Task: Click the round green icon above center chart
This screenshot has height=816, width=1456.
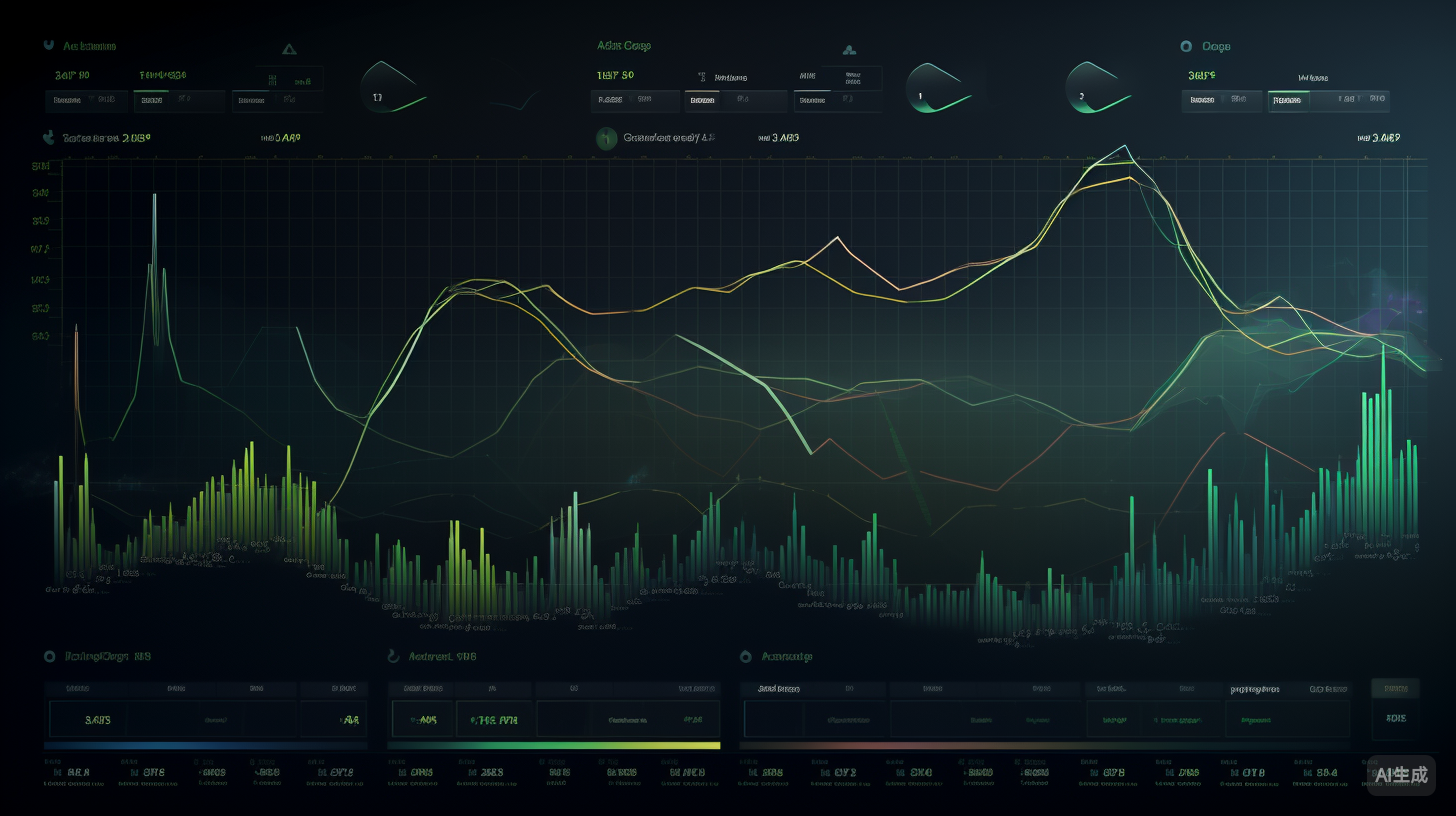Action: coord(605,139)
